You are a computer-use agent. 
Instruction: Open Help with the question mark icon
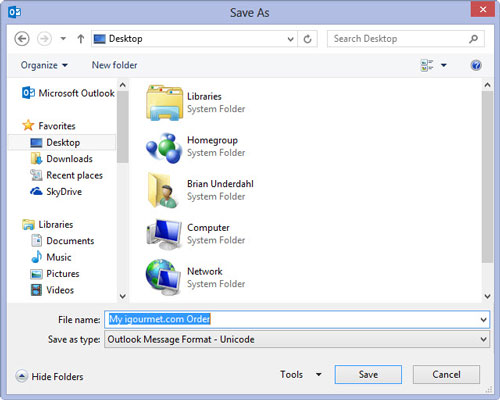point(476,65)
